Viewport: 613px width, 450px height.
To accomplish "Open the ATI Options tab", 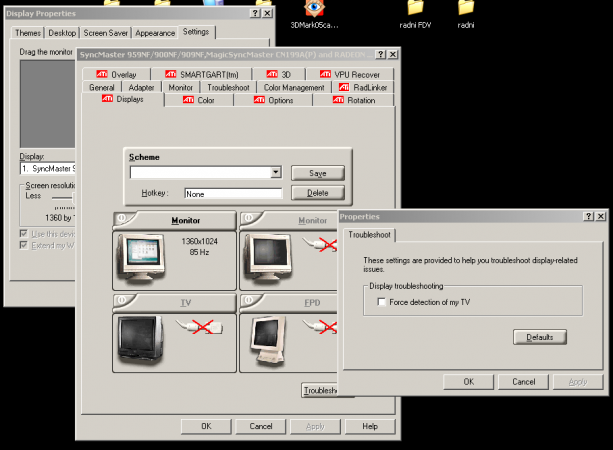I will (x=273, y=100).
